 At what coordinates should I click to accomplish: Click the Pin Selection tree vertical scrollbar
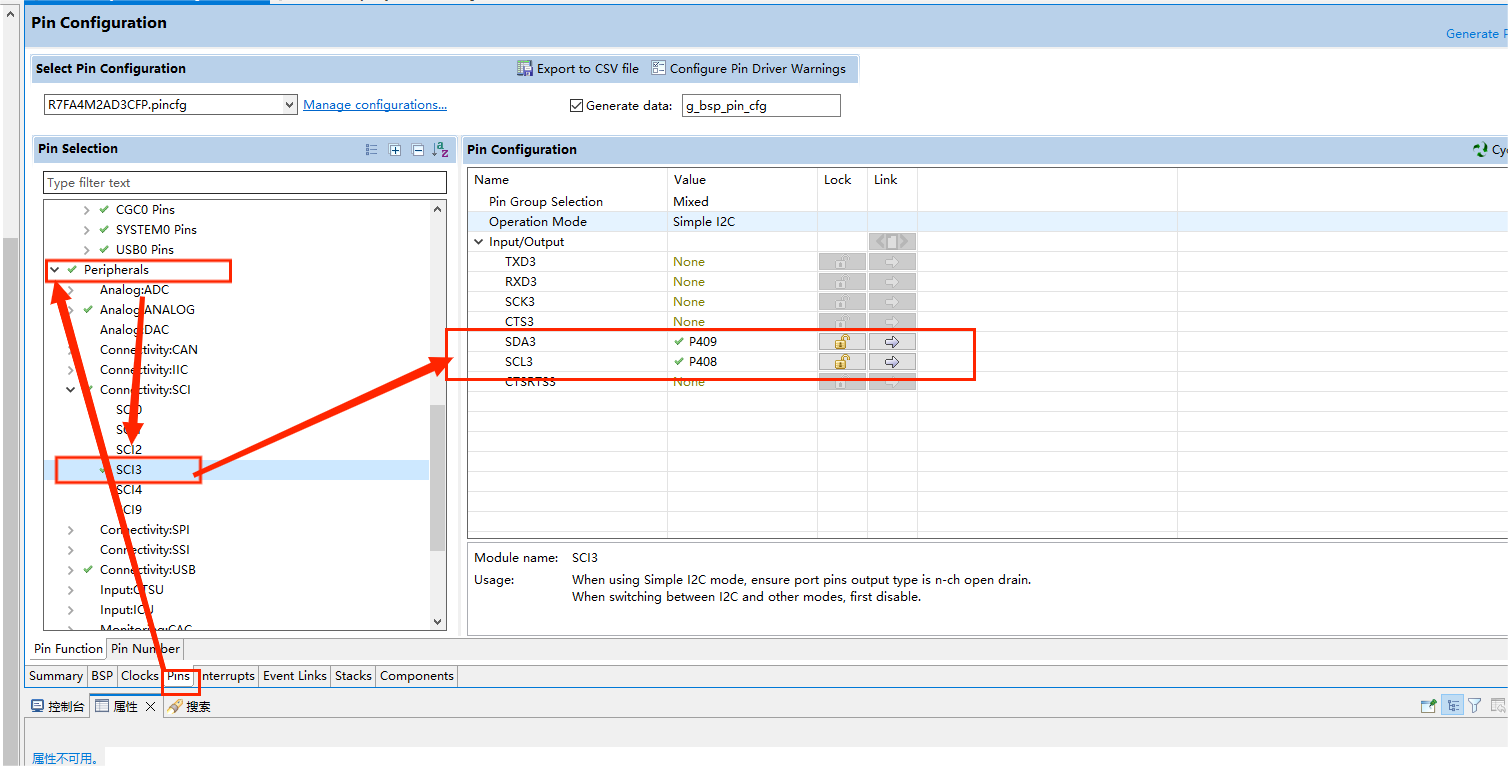coord(437,477)
